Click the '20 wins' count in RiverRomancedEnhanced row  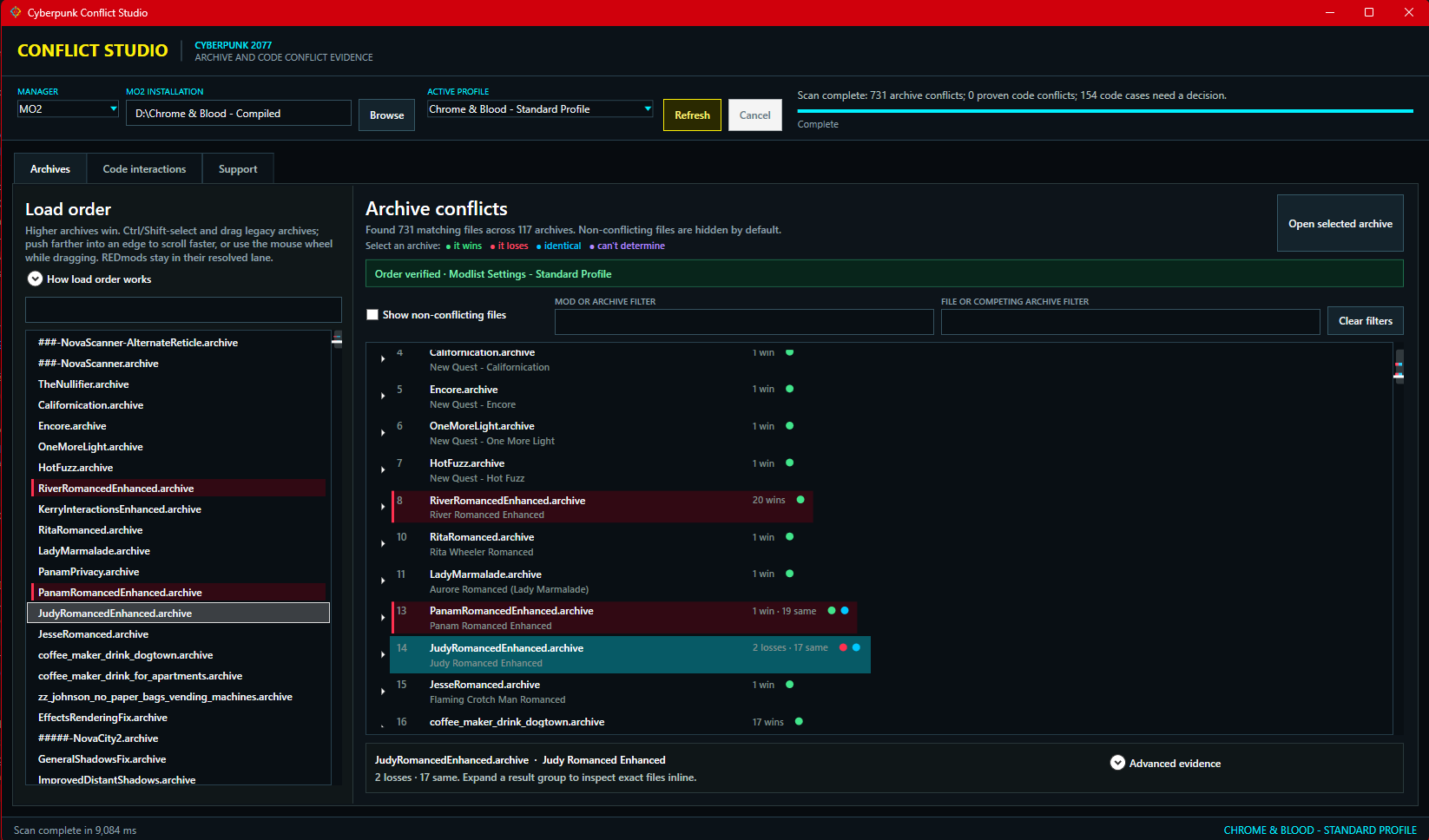[x=768, y=500]
